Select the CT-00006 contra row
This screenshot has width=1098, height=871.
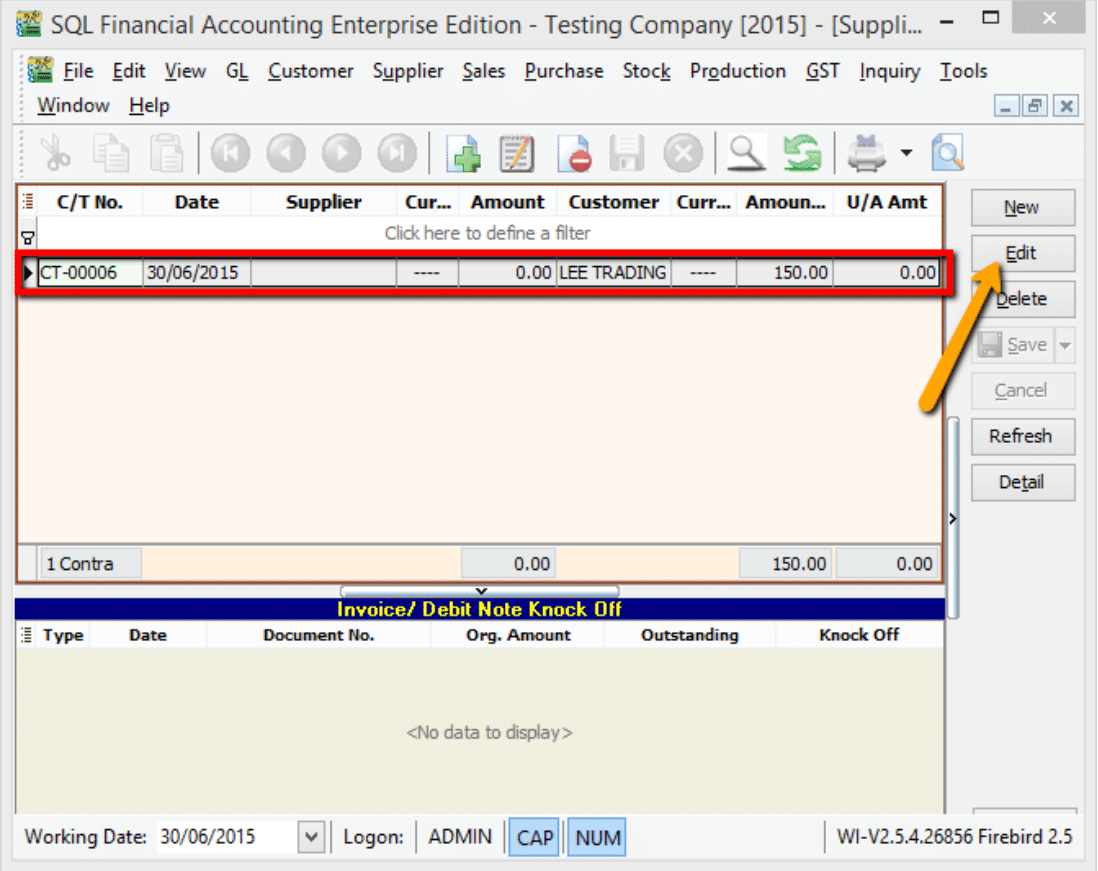pyautogui.click(x=90, y=272)
